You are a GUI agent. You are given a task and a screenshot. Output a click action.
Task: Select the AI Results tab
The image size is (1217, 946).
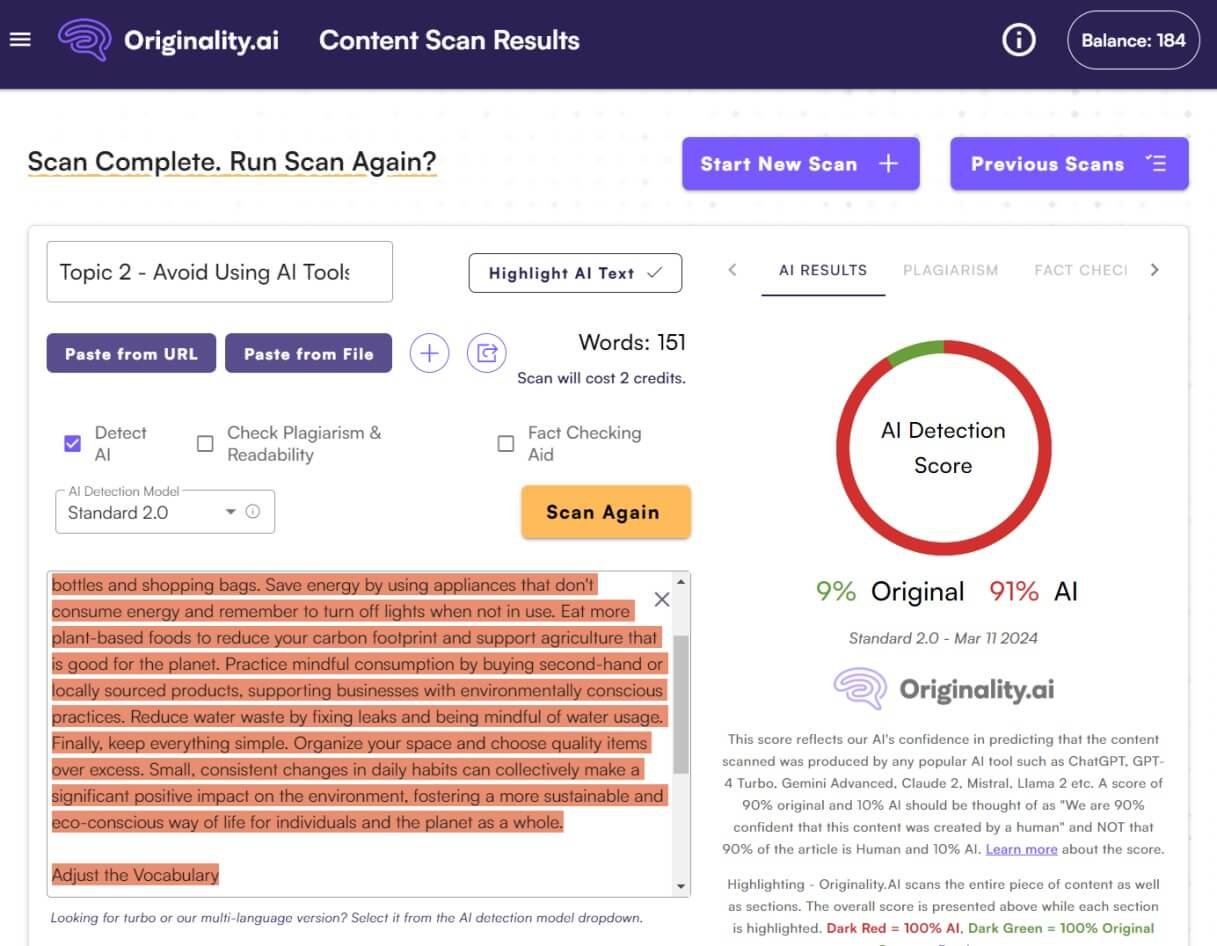[822, 270]
